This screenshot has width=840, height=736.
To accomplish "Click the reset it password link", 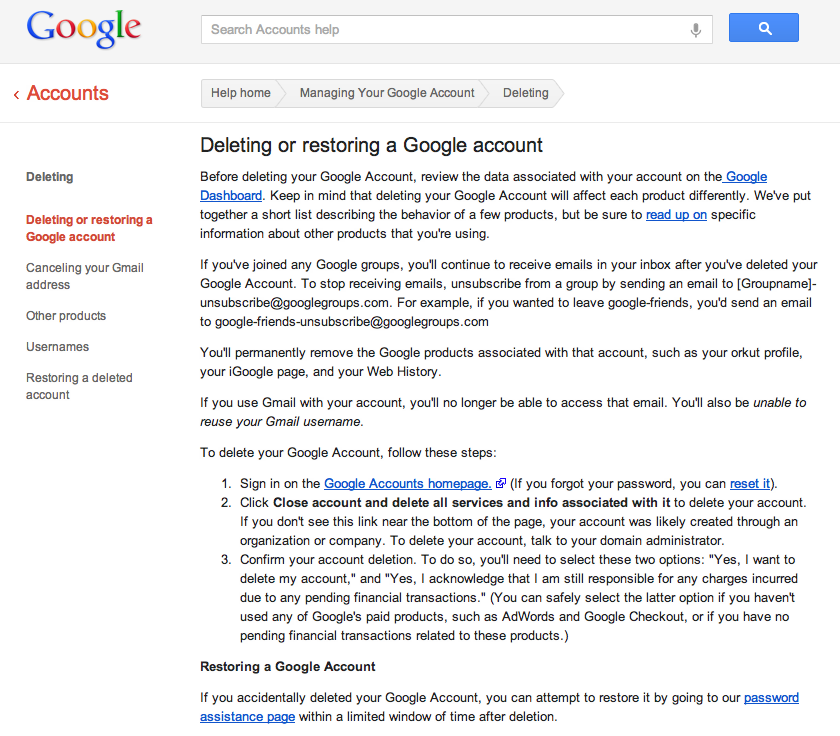I will click(750, 484).
